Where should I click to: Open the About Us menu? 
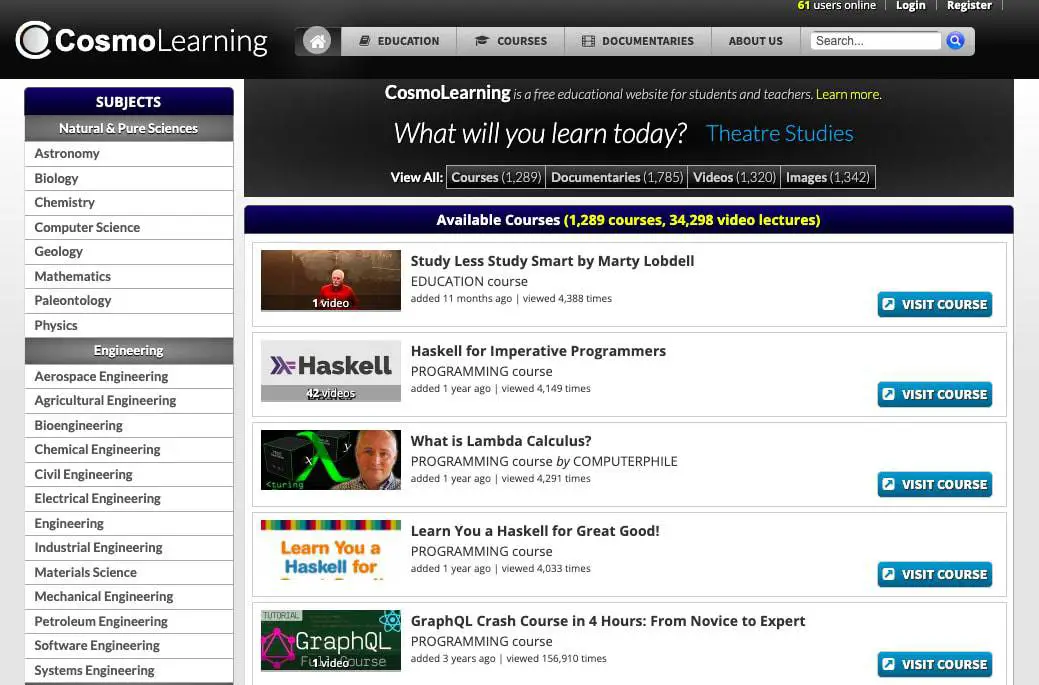(755, 41)
